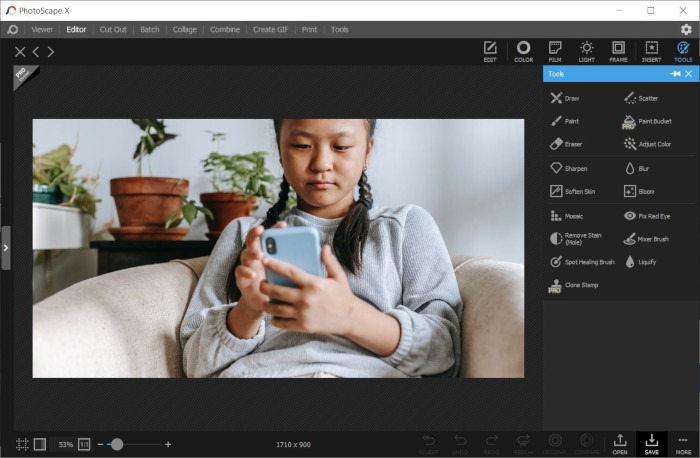Switch to the Print tab
This screenshot has height=458, width=700.
click(309, 29)
